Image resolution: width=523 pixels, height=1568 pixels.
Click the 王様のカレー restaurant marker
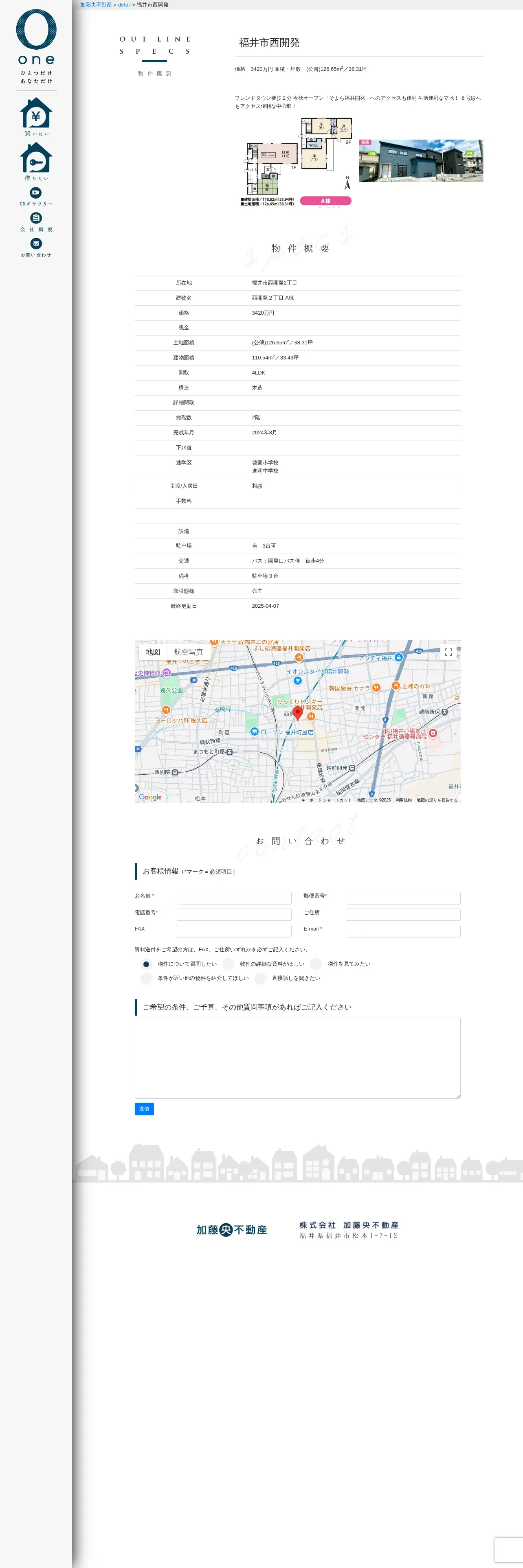tap(396, 686)
